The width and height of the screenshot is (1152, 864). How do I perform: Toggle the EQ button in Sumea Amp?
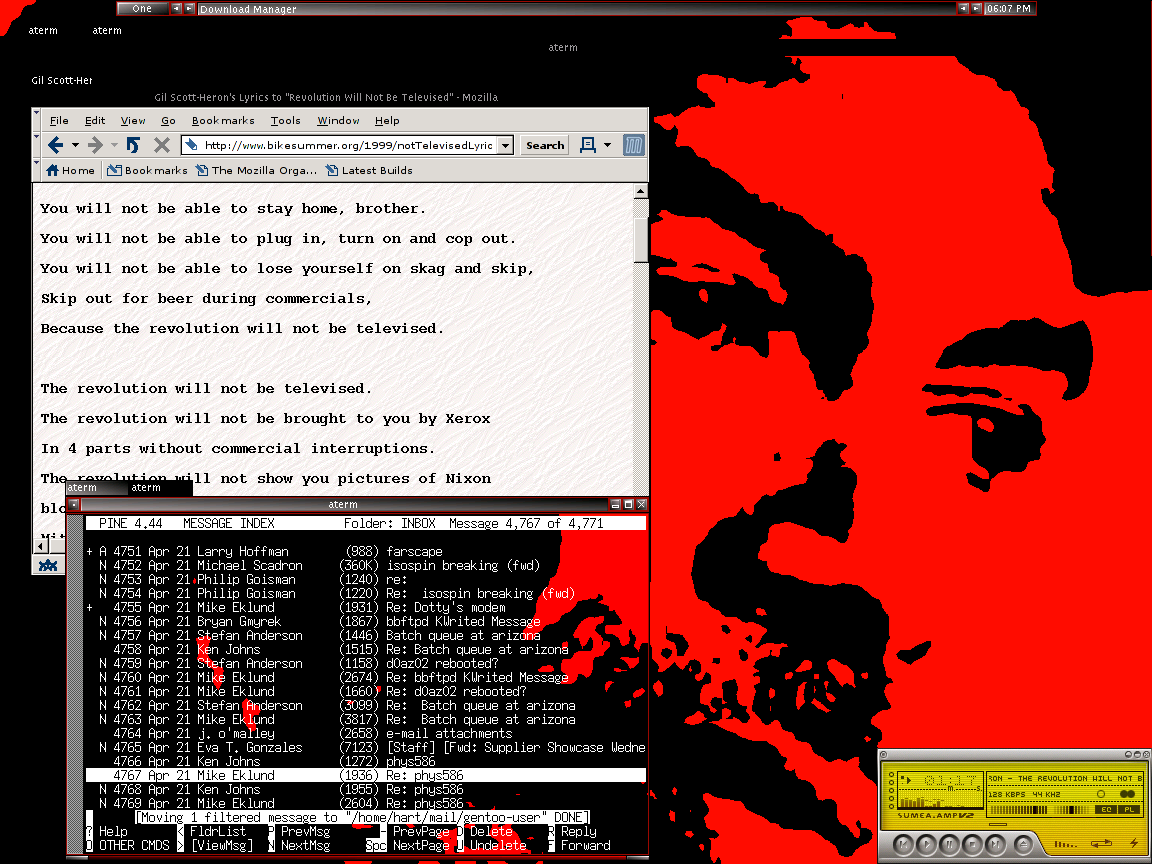pyautogui.click(x=1104, y=810)
